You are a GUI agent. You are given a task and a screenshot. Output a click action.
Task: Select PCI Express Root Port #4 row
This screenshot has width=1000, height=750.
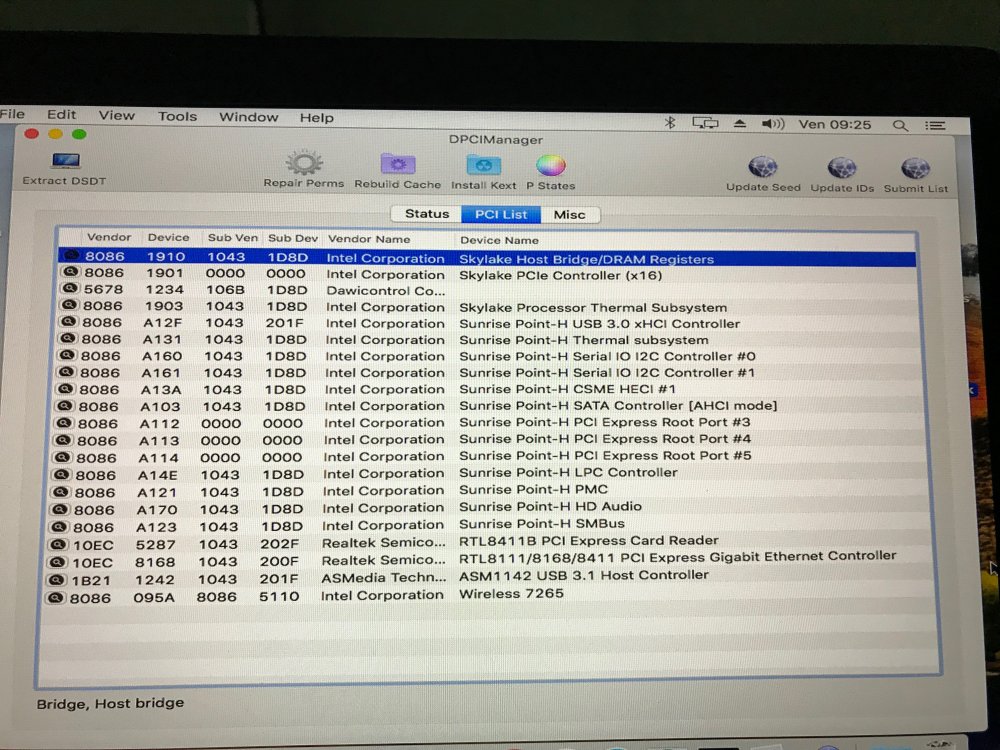coord(487,439)
